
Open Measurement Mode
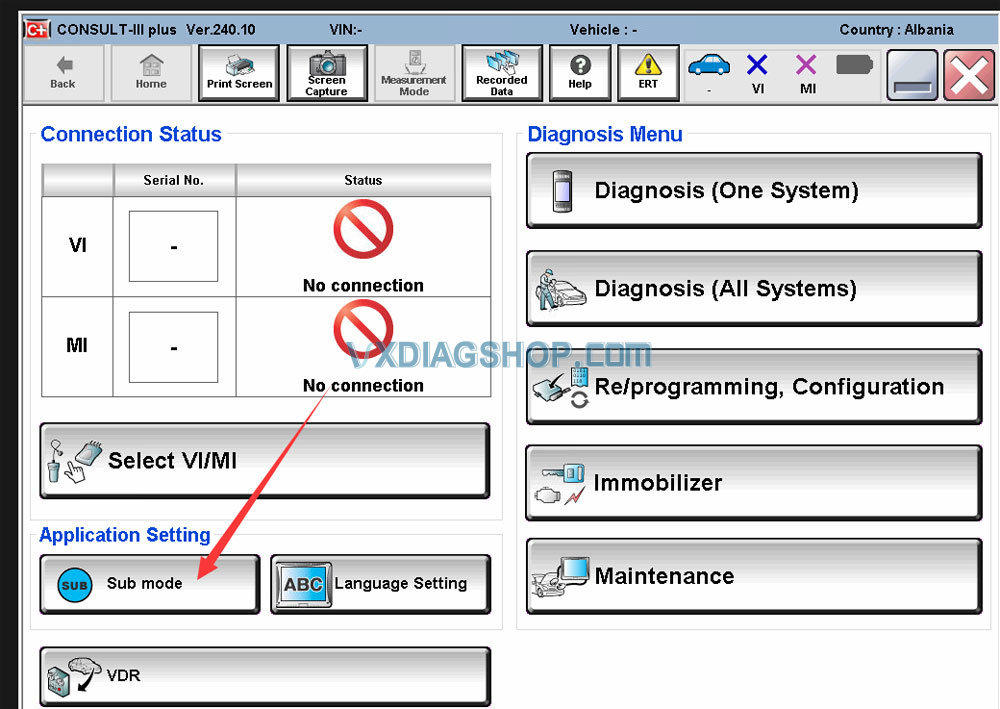click(414, 73)
